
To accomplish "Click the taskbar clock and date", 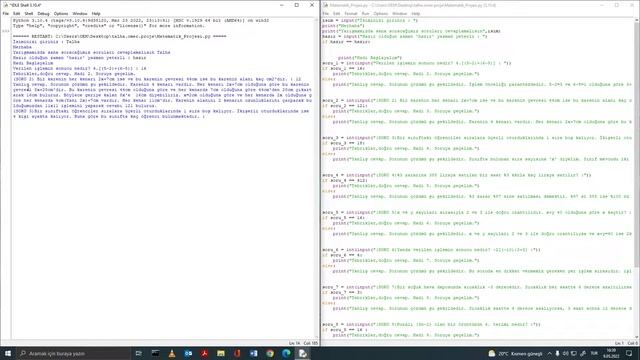I will pos(611,353).
